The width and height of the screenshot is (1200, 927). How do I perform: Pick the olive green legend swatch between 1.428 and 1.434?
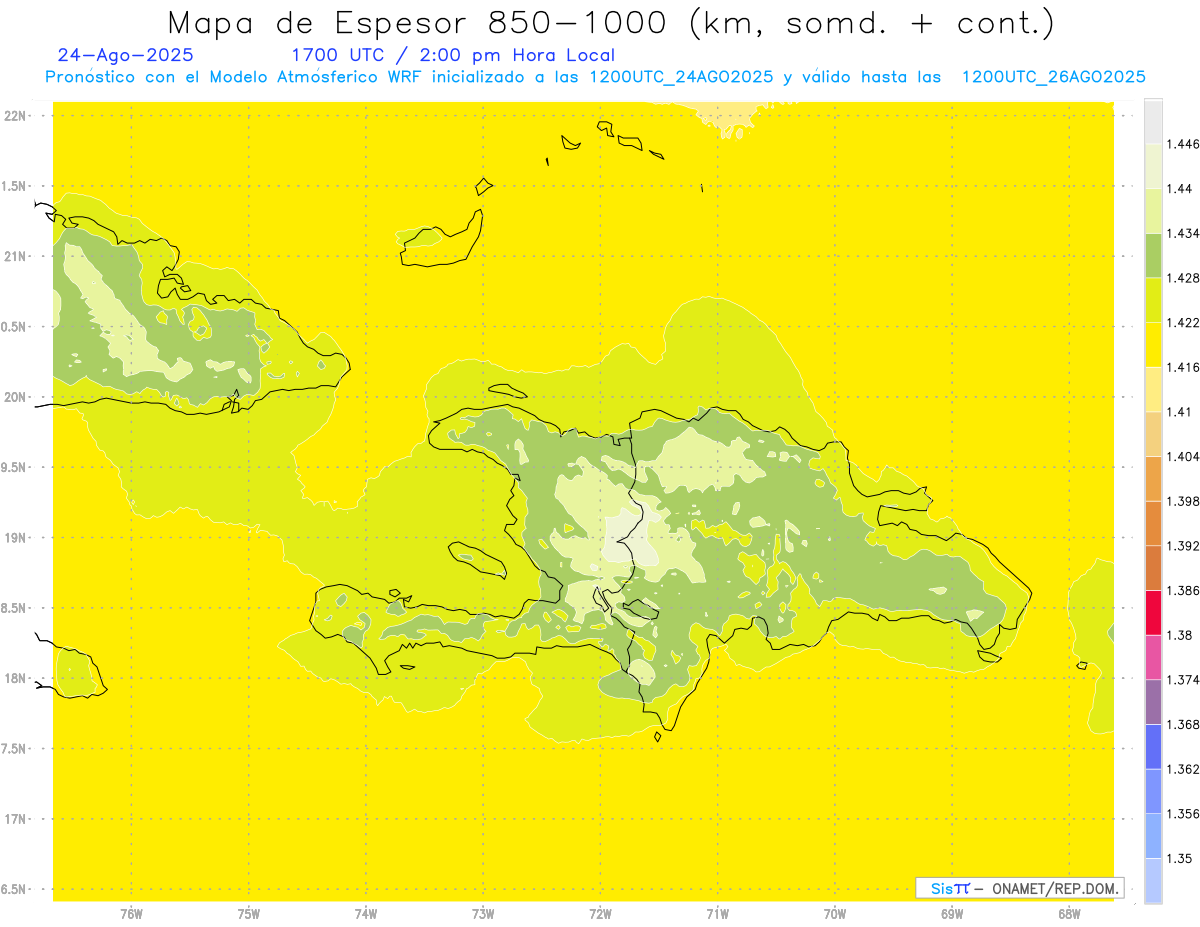point(1153,255)
